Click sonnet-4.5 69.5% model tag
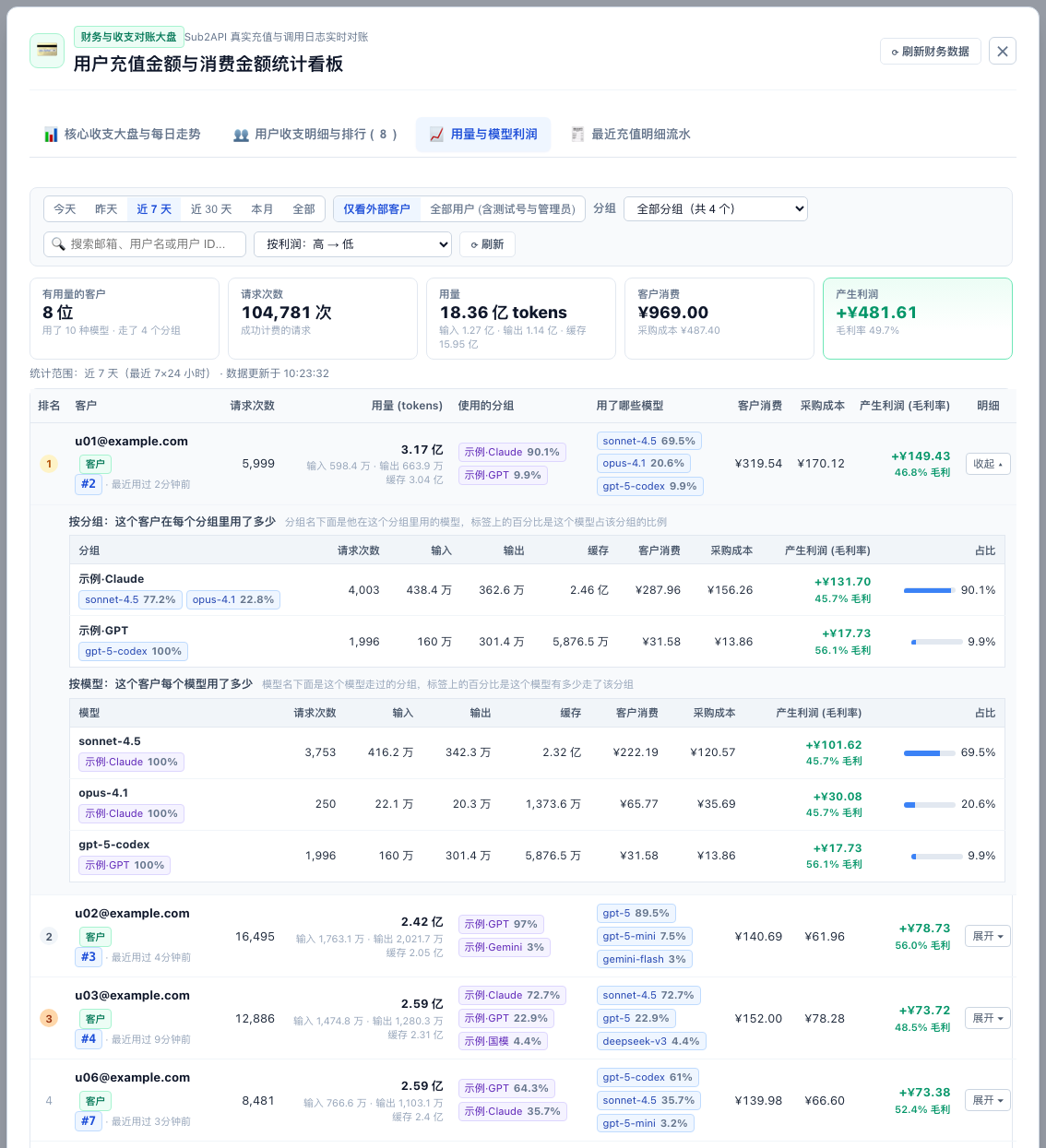The width and height of the screenshot is (1046, 1148). click(x=649, y=441)
